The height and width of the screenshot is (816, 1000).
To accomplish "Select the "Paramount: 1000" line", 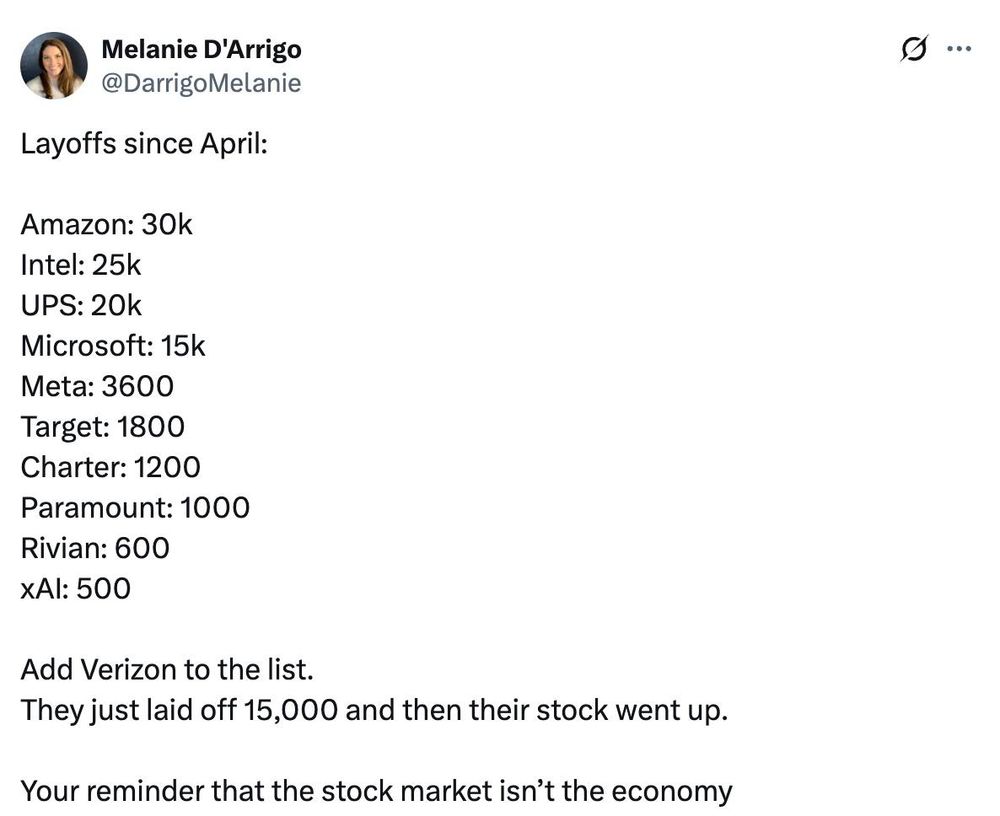I will pos(135,508).
